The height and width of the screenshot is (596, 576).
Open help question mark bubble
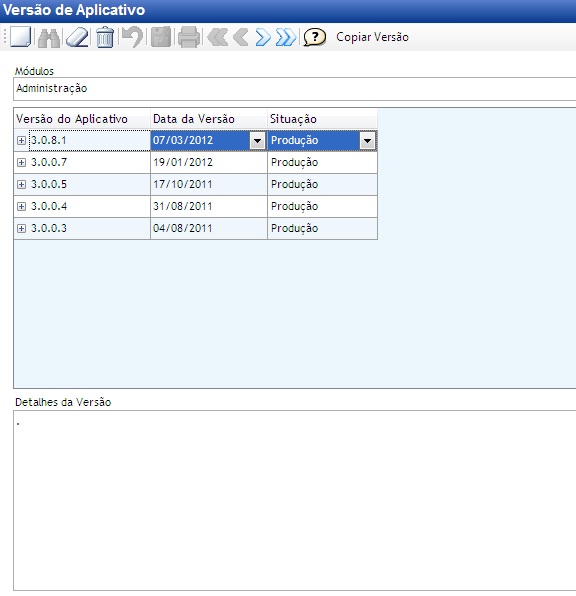[x=314, y=37]
